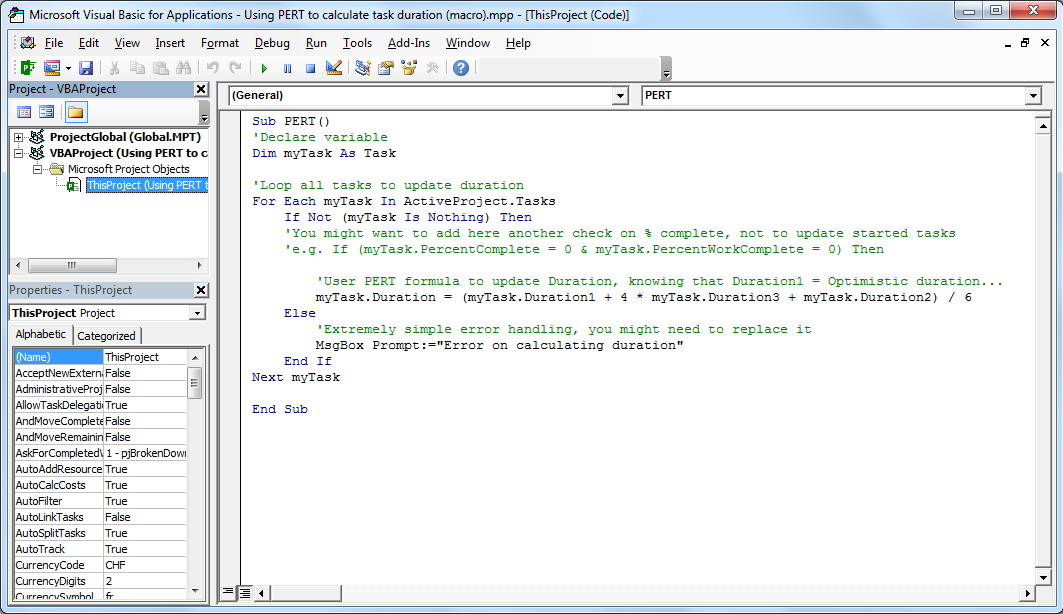Select ThisProject item in project tree
This screenshot has height=614, width=1063.
147,185
